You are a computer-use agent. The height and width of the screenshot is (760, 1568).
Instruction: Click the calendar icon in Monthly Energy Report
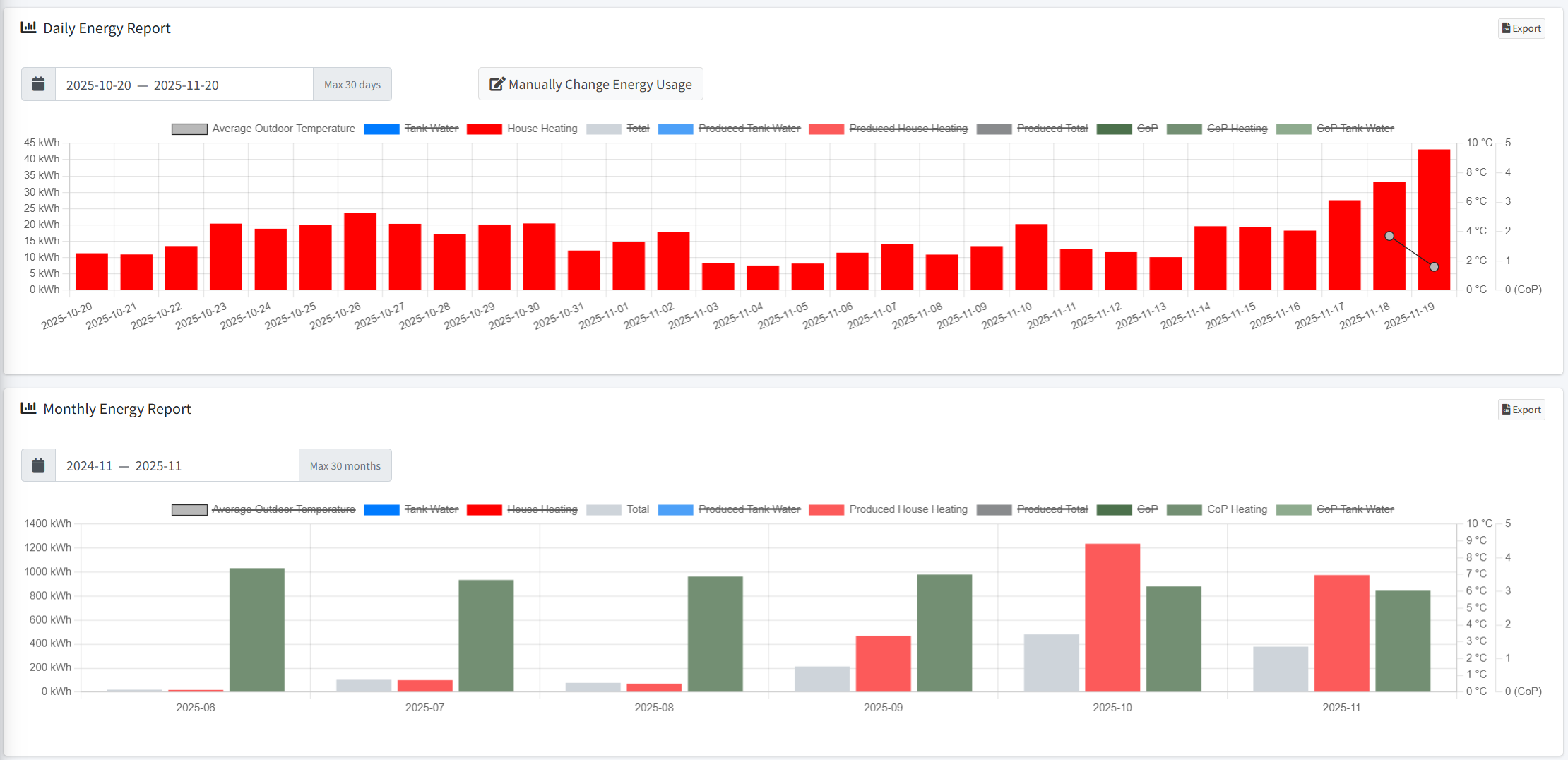click(x=38, y=465)
